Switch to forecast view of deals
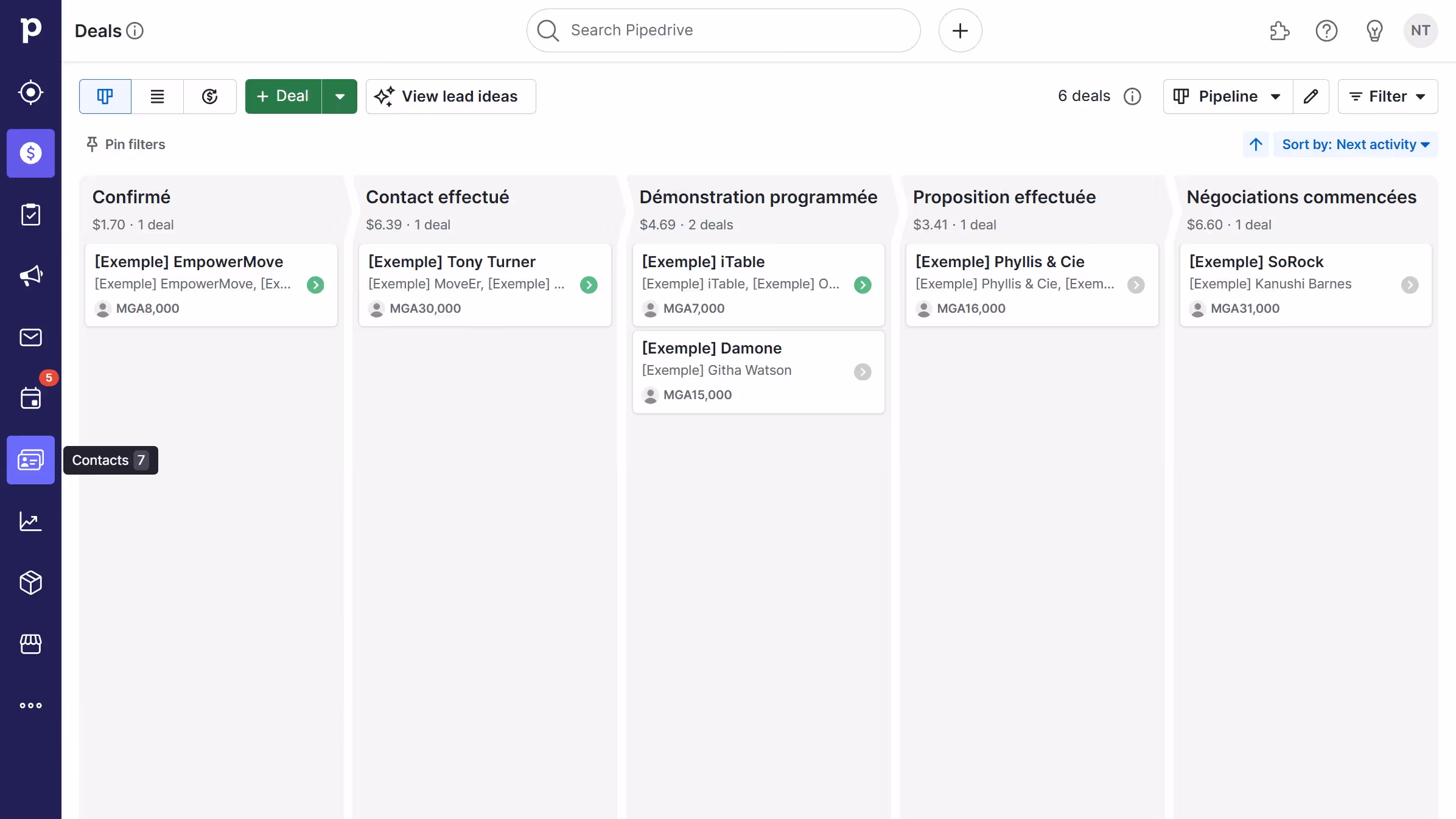This screenshot has width=1456, height=819. pos(209,96)
